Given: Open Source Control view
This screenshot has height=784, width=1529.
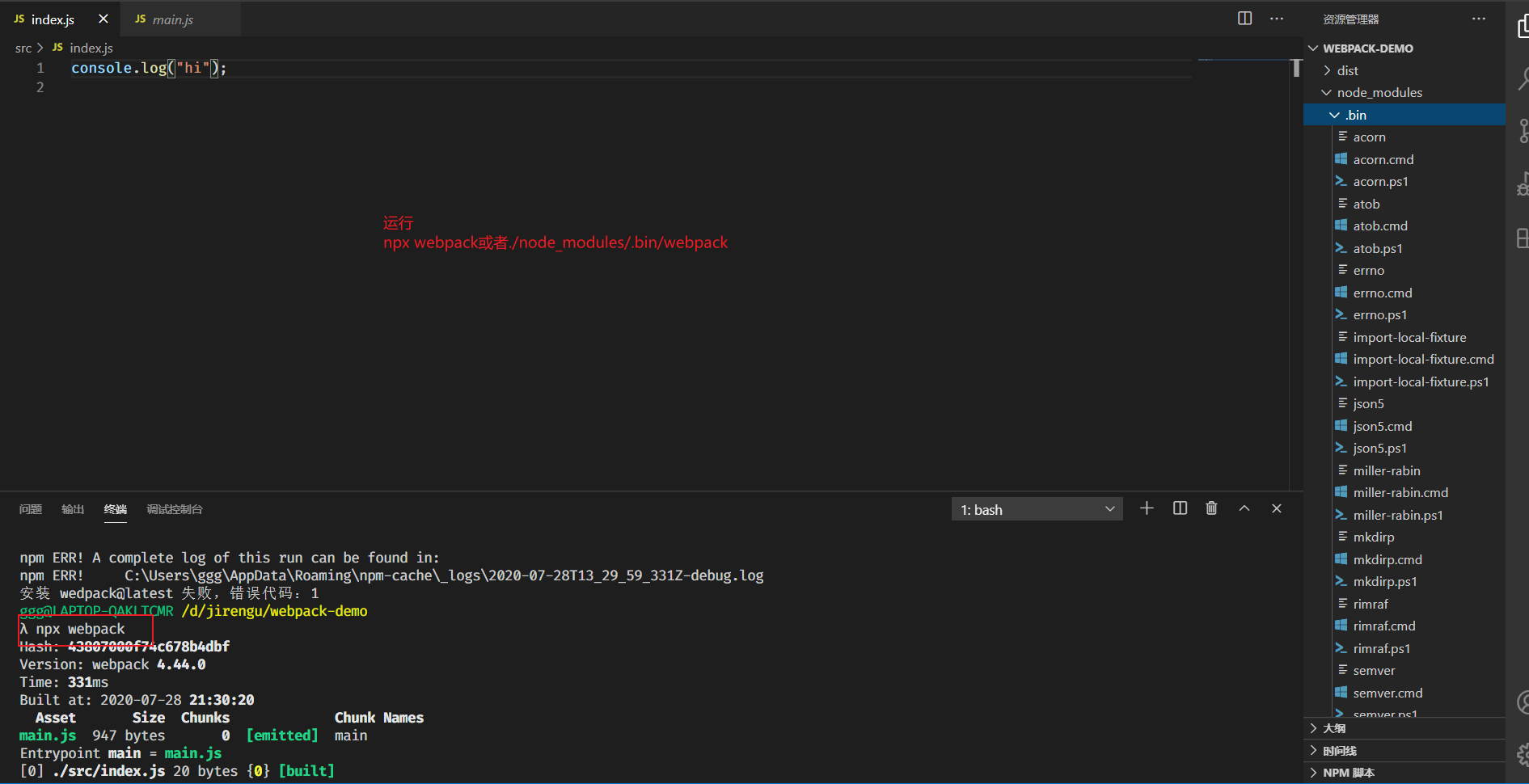Looking at the screenshot, I should point(1523,131).
